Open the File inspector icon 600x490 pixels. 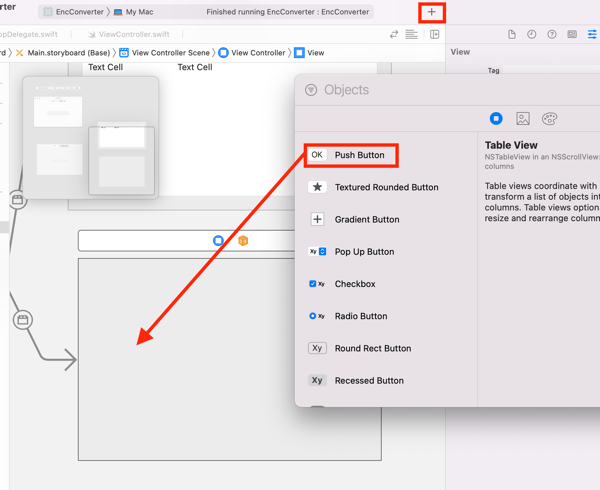coord(511,34)
